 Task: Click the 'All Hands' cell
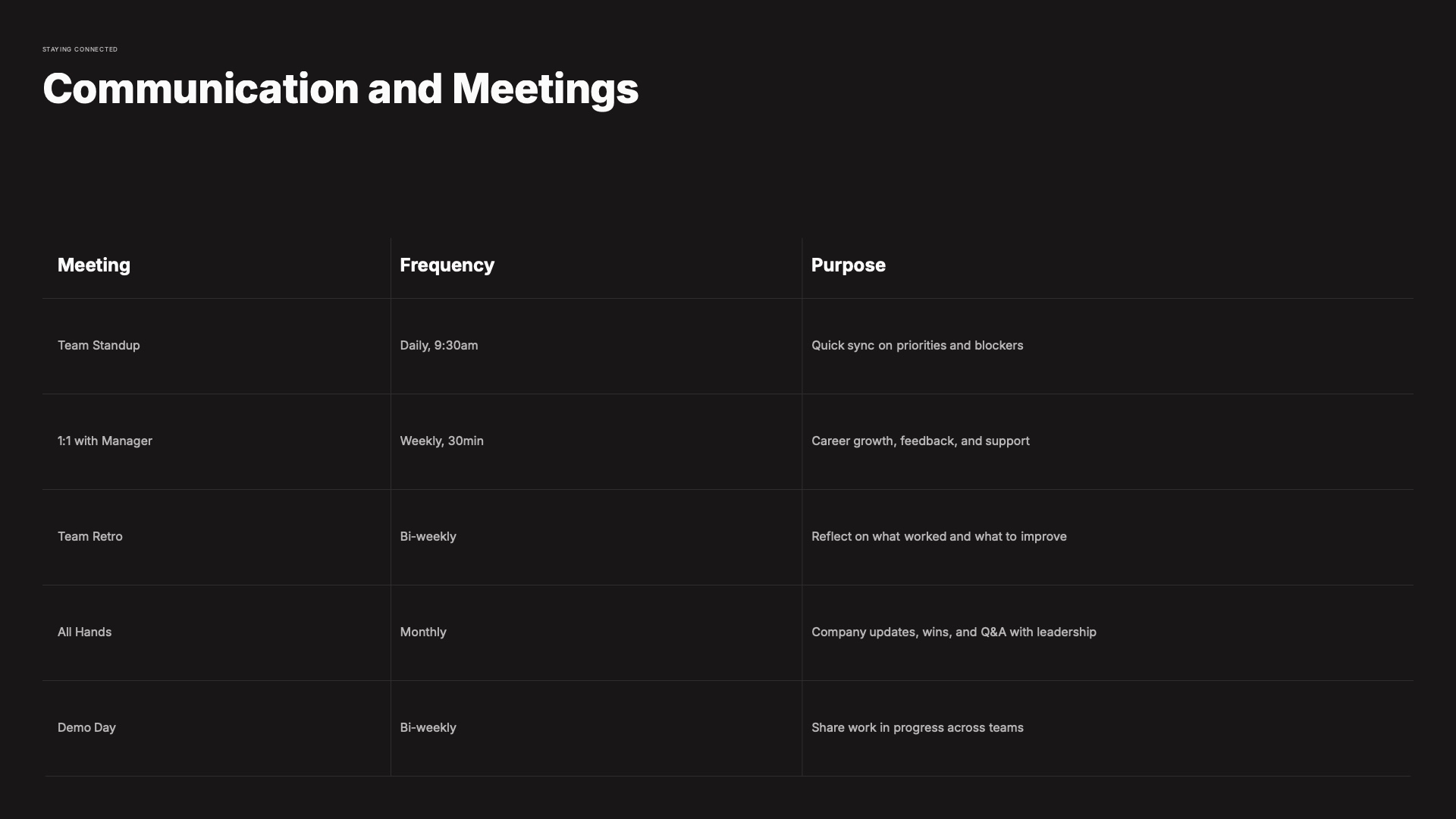point(84,632)
